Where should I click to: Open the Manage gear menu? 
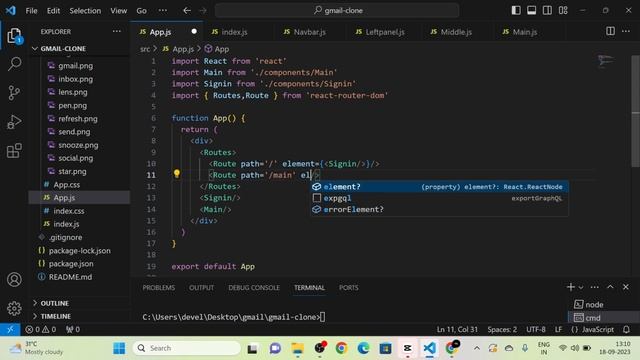[x=14, y=308]
